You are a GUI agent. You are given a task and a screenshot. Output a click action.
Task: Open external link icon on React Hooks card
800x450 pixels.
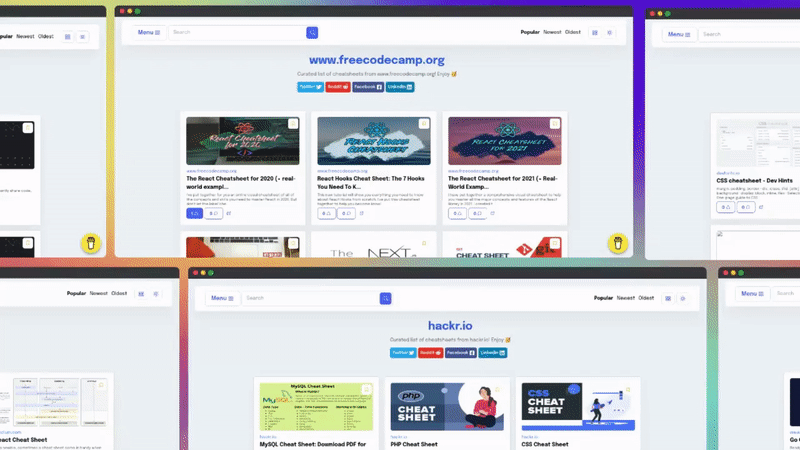click(361, 213)
